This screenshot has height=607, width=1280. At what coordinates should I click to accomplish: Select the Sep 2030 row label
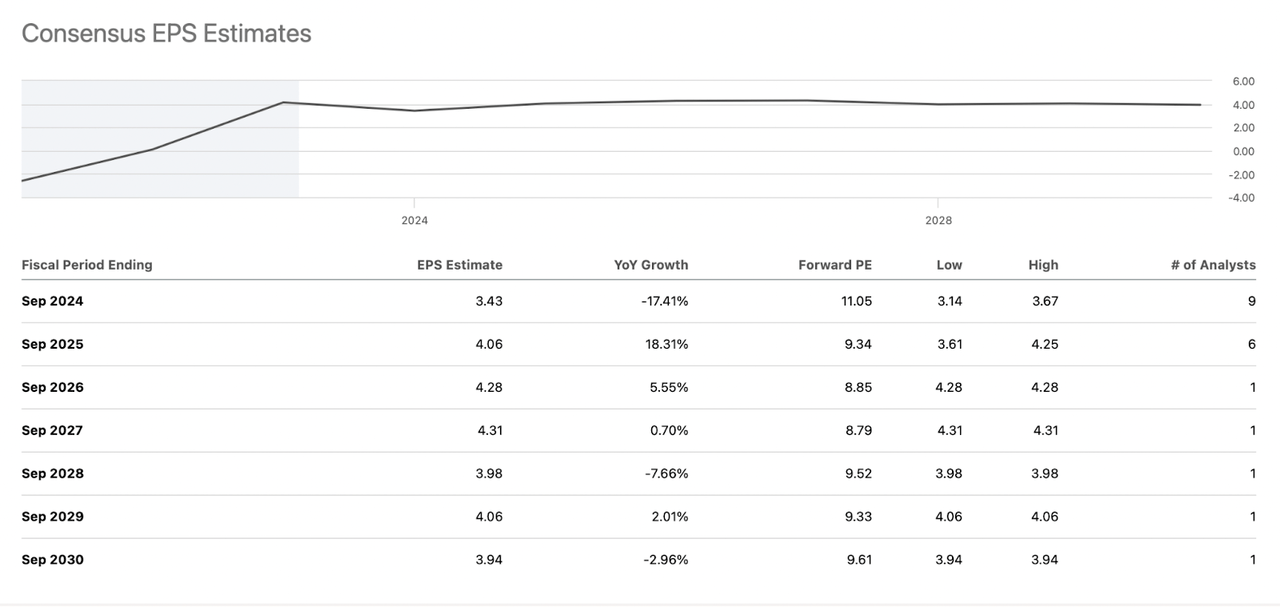pos(52,559)
